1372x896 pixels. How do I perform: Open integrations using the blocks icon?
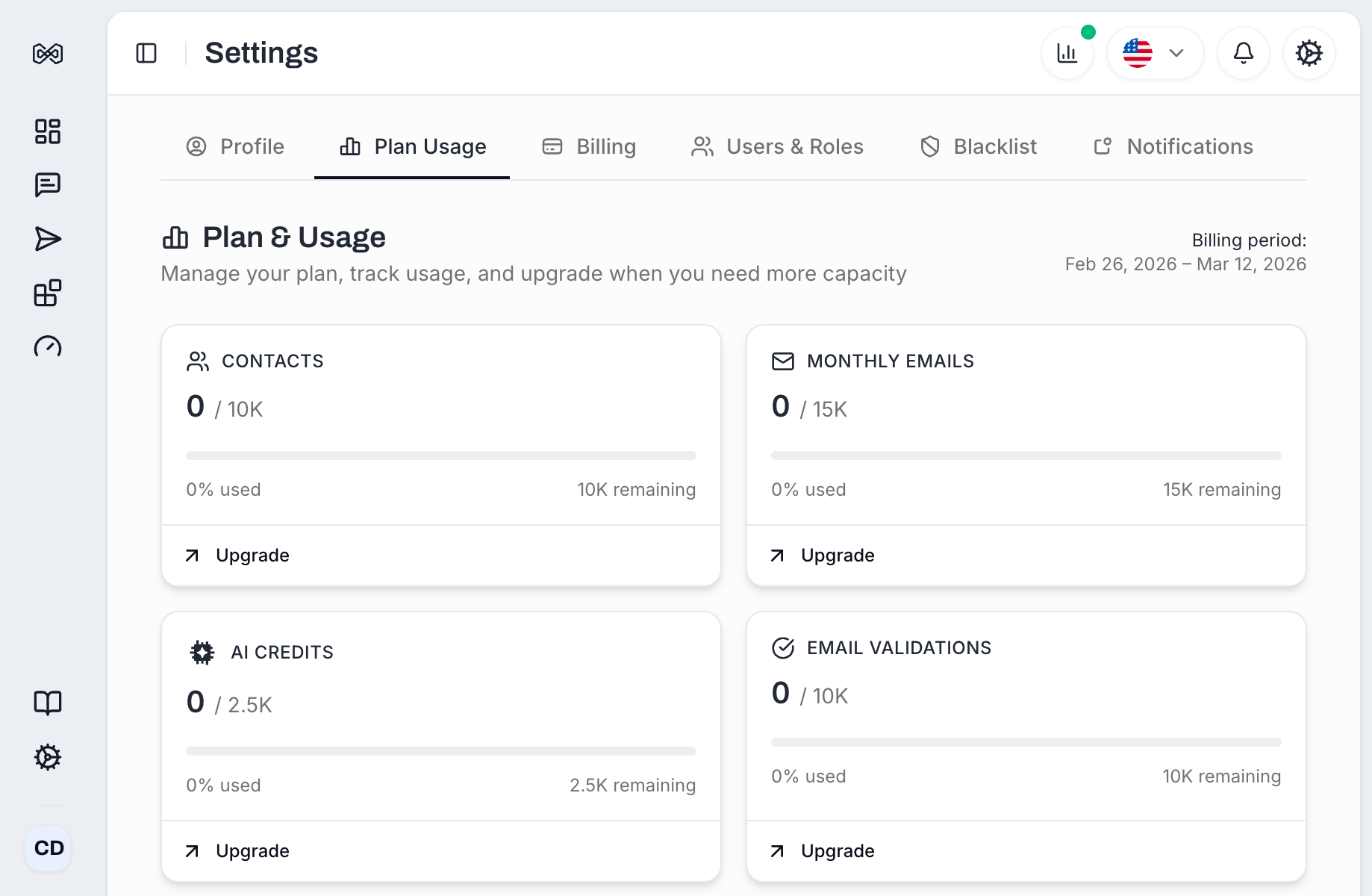coord(48,293)
